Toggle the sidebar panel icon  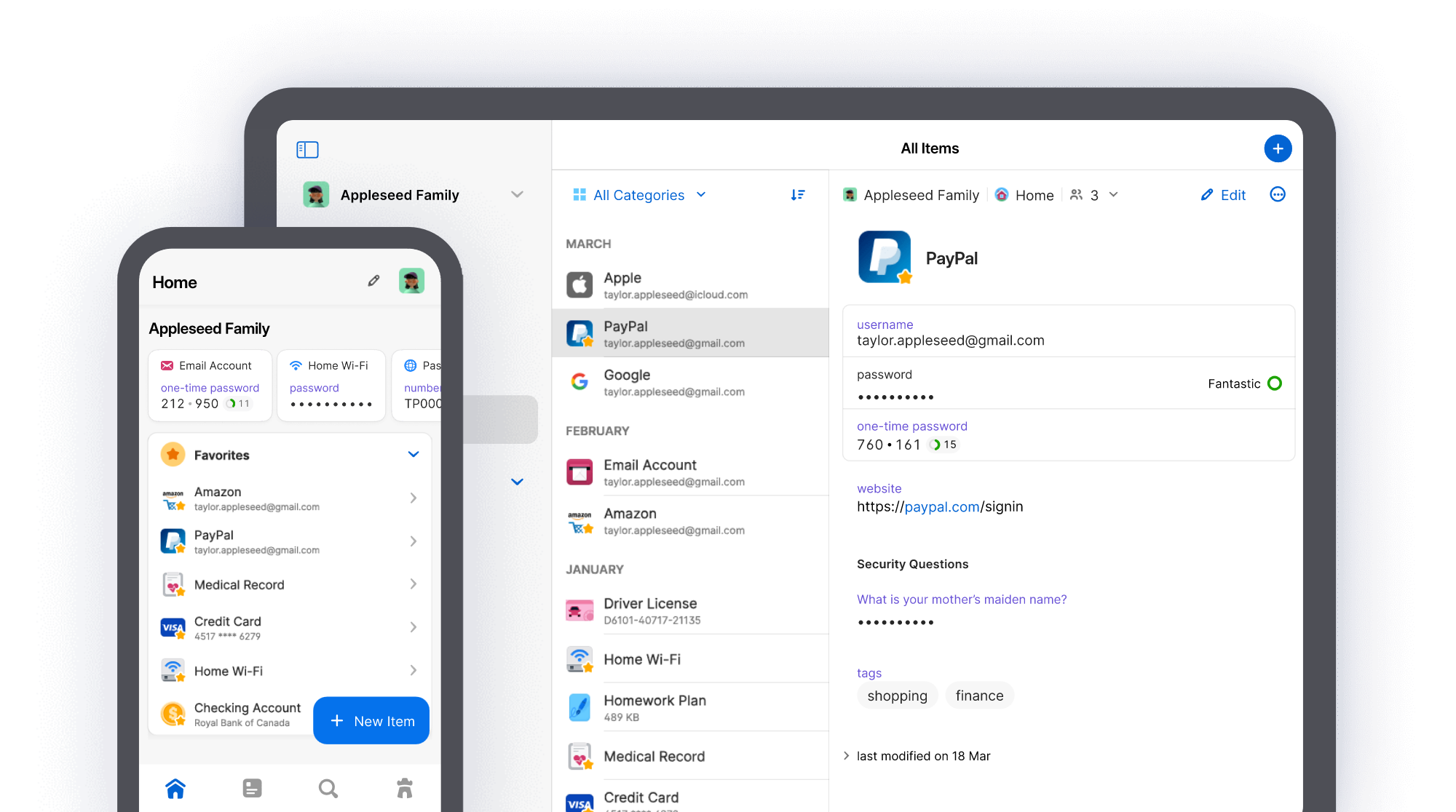click(307, 150)
